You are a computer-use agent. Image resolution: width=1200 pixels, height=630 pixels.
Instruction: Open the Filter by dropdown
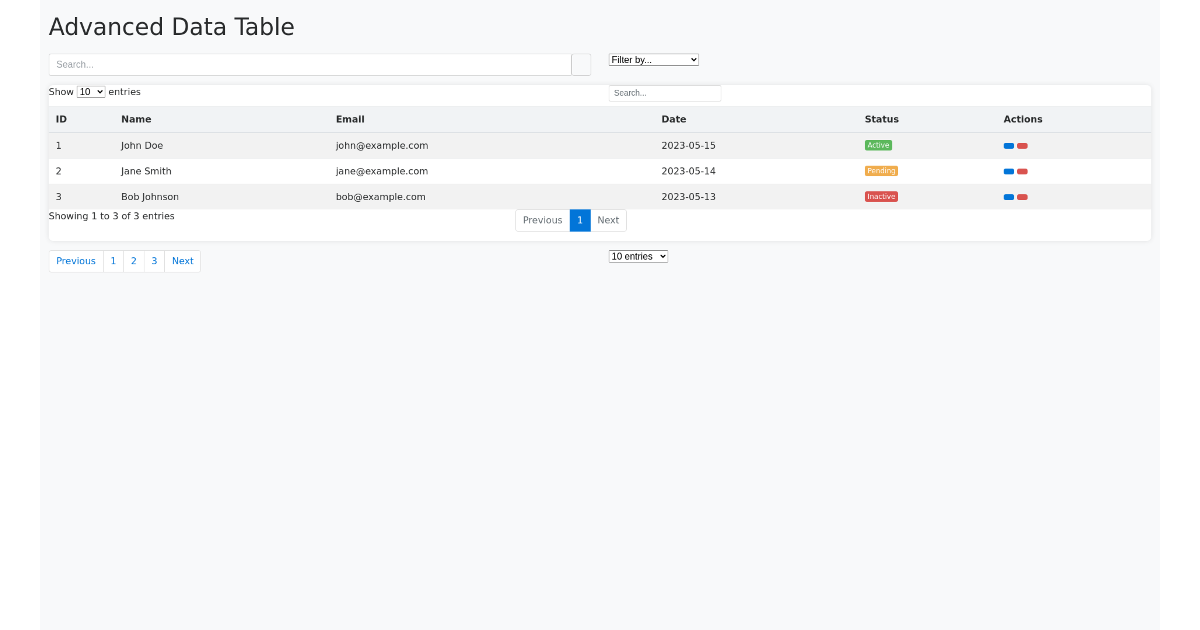tap(653, 59)
